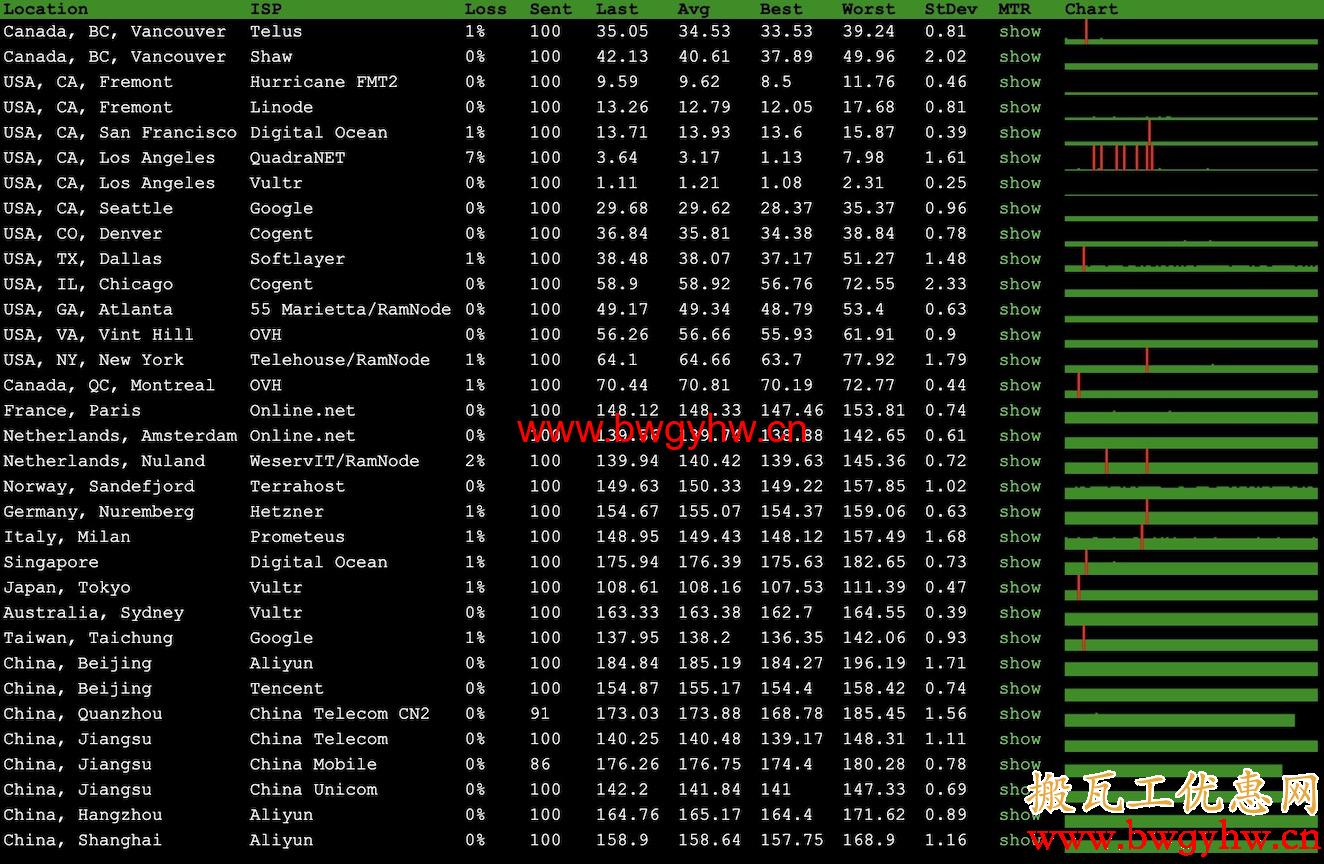
Task: Show MTR for Google Taichung
Action: click(x=1020, y=637)
